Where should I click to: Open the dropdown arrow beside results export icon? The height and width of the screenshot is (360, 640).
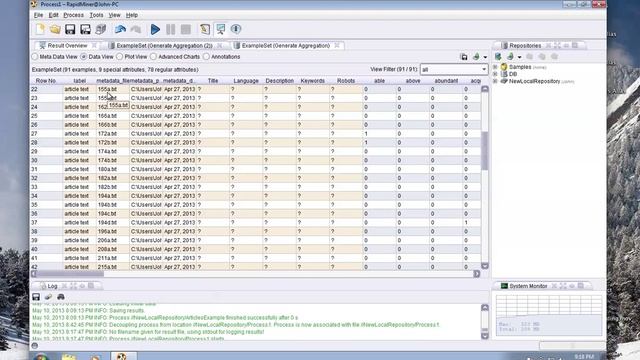click(x=485, y=57)
